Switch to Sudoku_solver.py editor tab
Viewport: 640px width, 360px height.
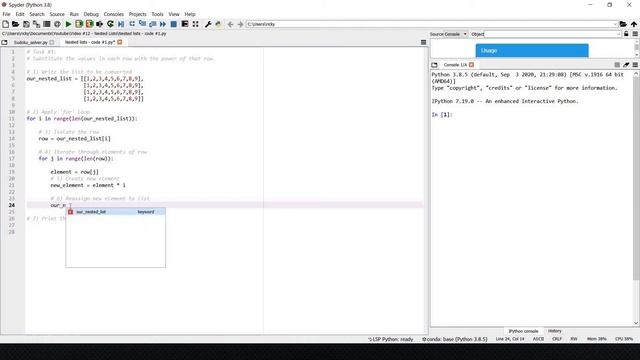coord(31,42)
